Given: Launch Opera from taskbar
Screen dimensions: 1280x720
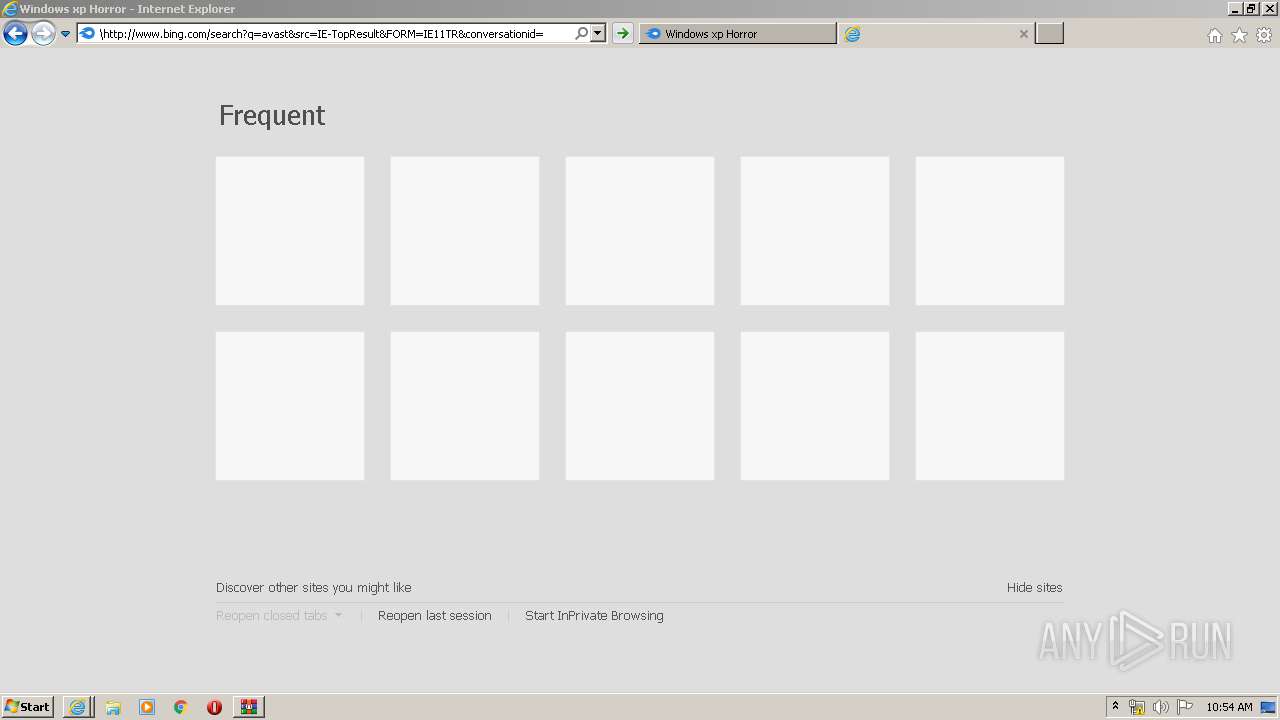Looking at the screenshot, I should click(214, 707).
